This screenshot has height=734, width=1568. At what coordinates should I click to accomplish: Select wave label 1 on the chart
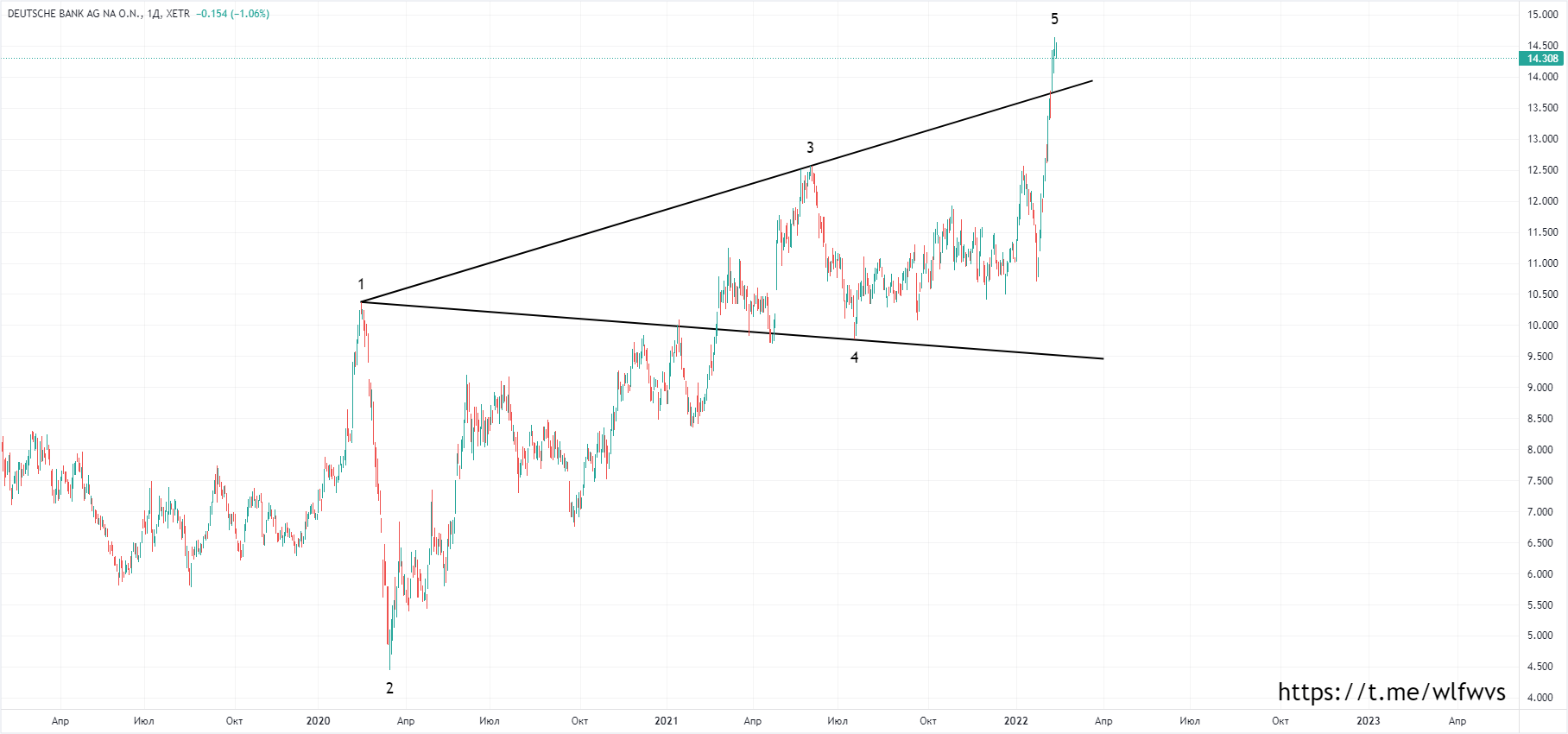(x=361, y=284)
